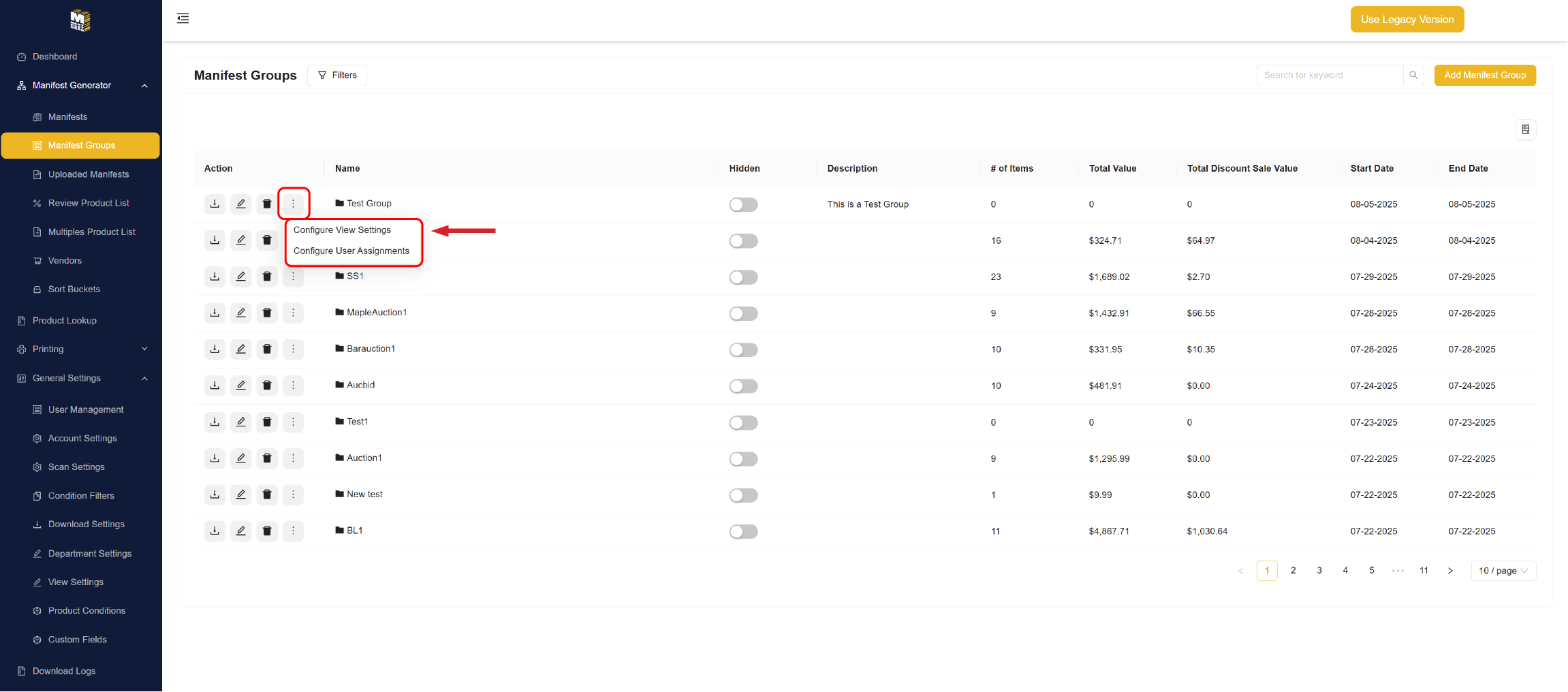The height and width of the screenshot is (692, 1568).
Task: Expand the Printing sidebar section
Action: pos(144,349)
